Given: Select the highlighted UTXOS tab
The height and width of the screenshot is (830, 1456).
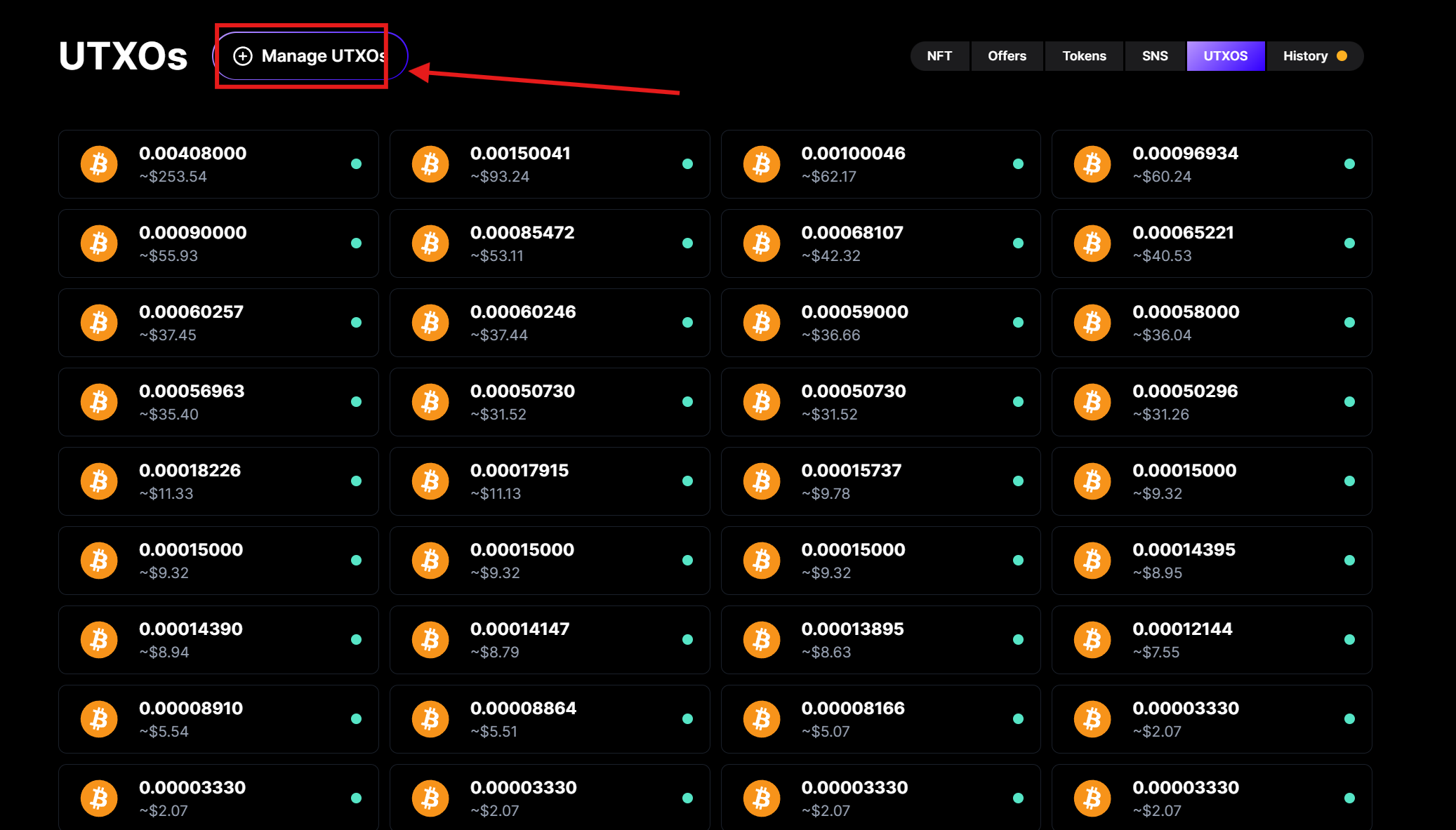Looking at the screenshot, I should [x=1225, y=55].
